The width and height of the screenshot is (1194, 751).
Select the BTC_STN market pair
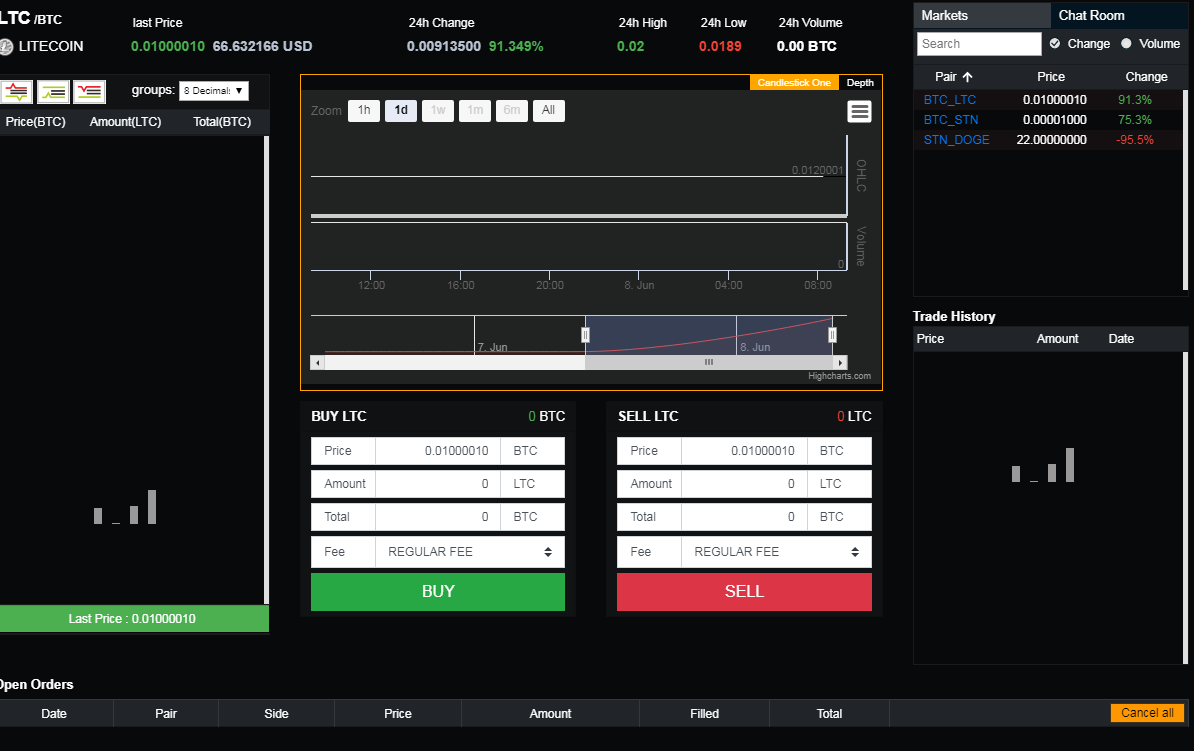(x=951, y=120)
